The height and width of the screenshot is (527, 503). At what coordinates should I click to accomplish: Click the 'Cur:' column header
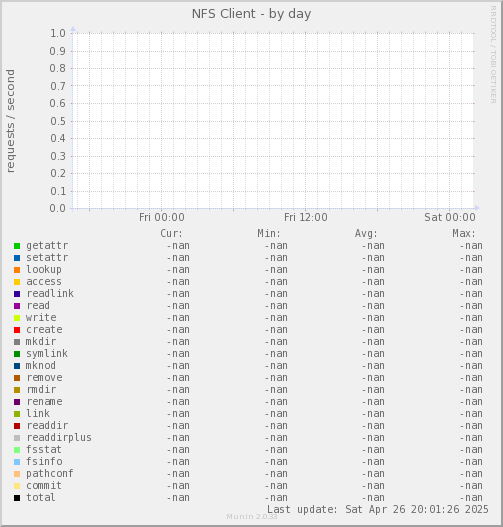[x=171, y=233]
